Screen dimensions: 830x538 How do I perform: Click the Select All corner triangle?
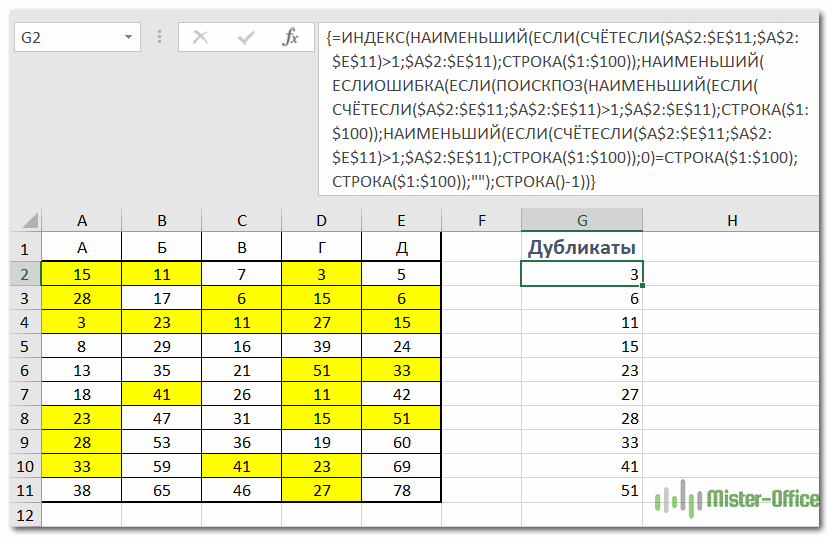pyautogui.click(x=28, y=221)
